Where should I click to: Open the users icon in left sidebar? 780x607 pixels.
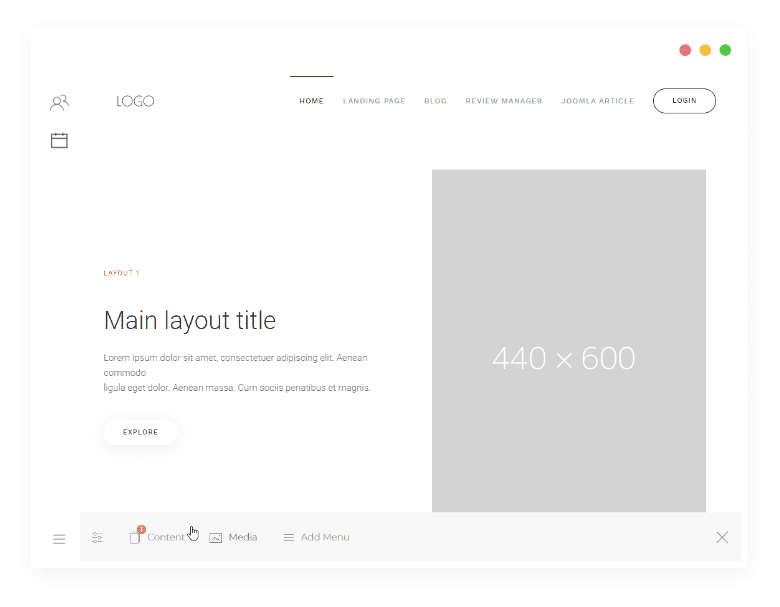(59, 102)
